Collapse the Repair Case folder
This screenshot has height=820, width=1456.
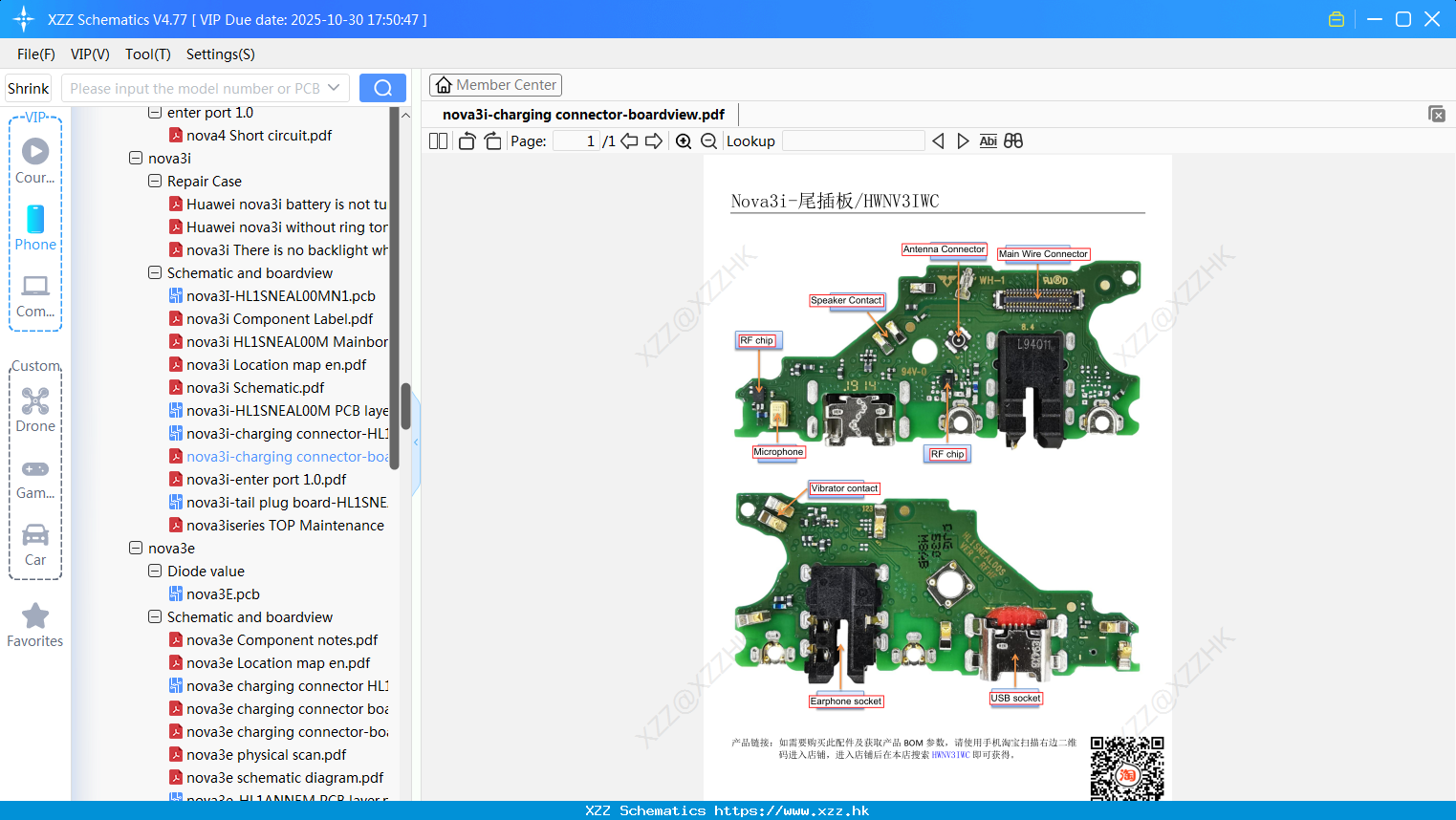click(x=155, y=182)
